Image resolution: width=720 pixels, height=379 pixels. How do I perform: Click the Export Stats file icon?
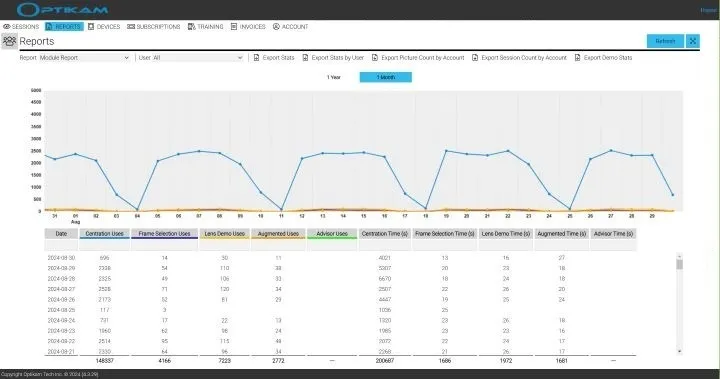[x=256, y=57]
